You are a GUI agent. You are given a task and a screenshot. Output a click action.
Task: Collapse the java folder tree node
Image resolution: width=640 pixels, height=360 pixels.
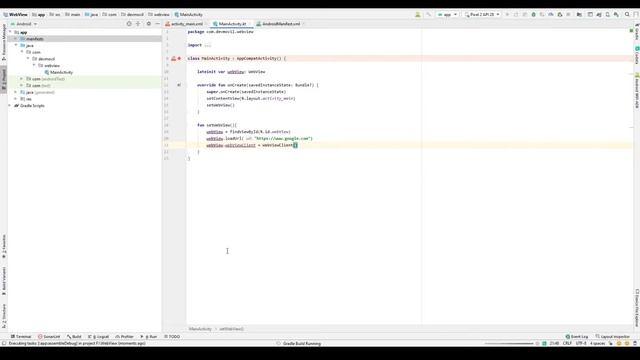[16, 45]
